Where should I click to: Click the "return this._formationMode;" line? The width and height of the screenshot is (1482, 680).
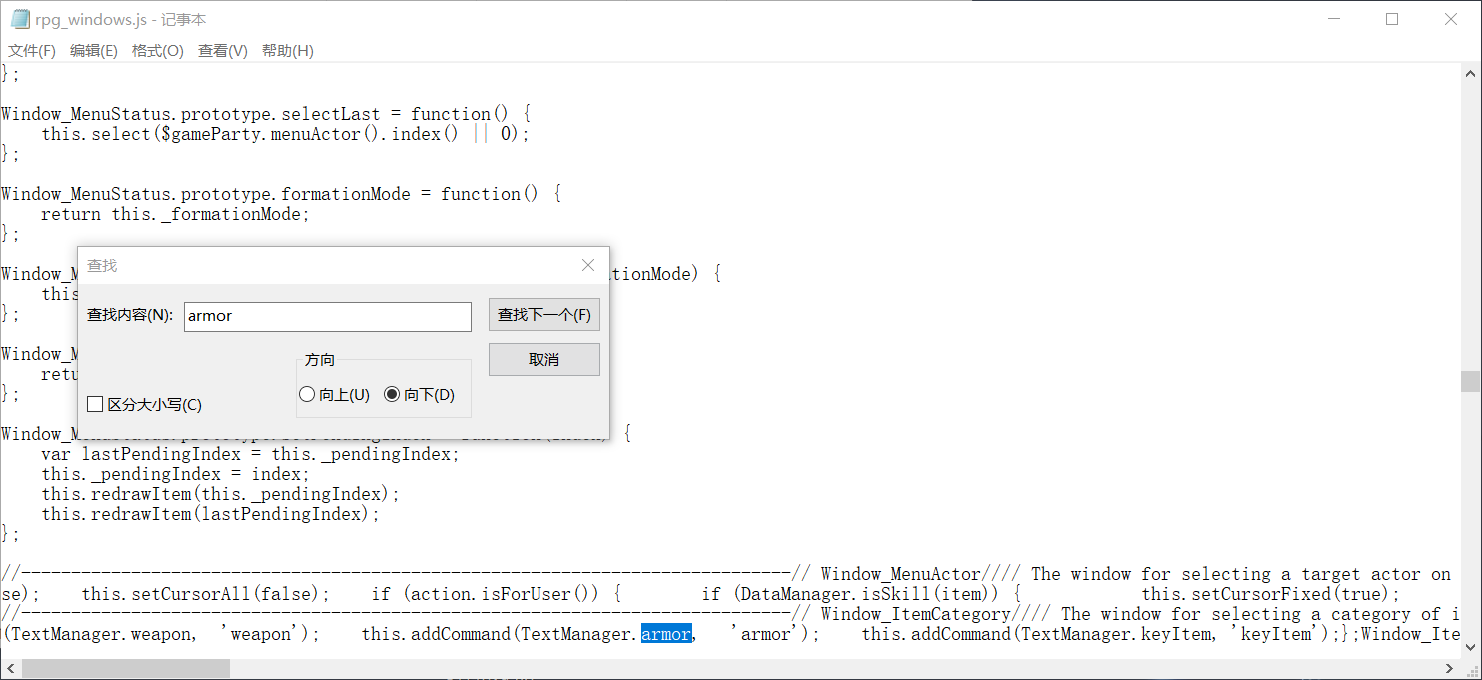pyautogui.click(x=176, y=214)
